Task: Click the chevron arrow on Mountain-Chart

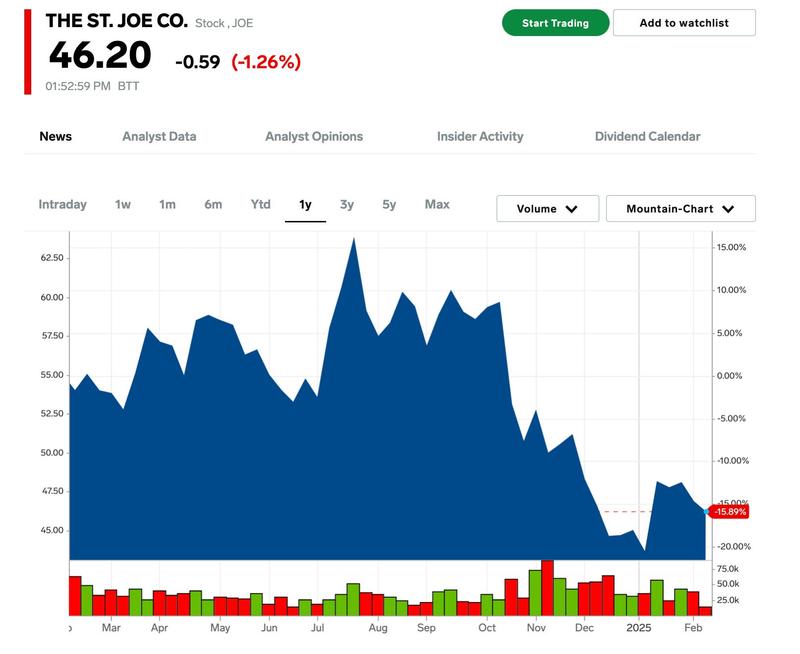Action: point(728,209)
